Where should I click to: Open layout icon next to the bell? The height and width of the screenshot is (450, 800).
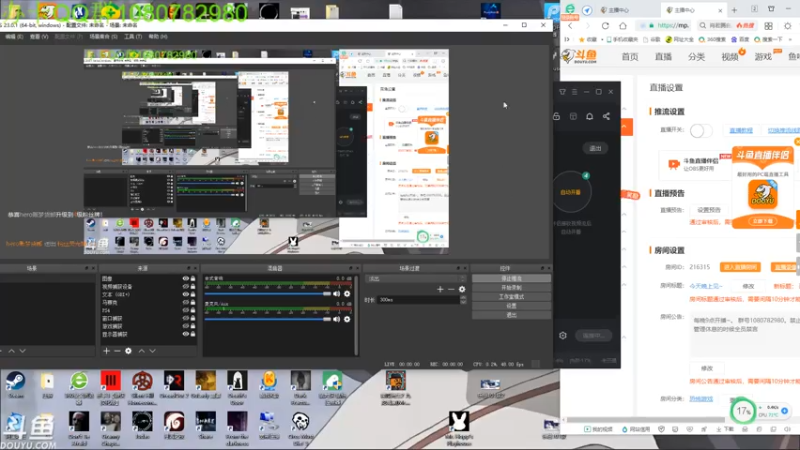(573, 116)
